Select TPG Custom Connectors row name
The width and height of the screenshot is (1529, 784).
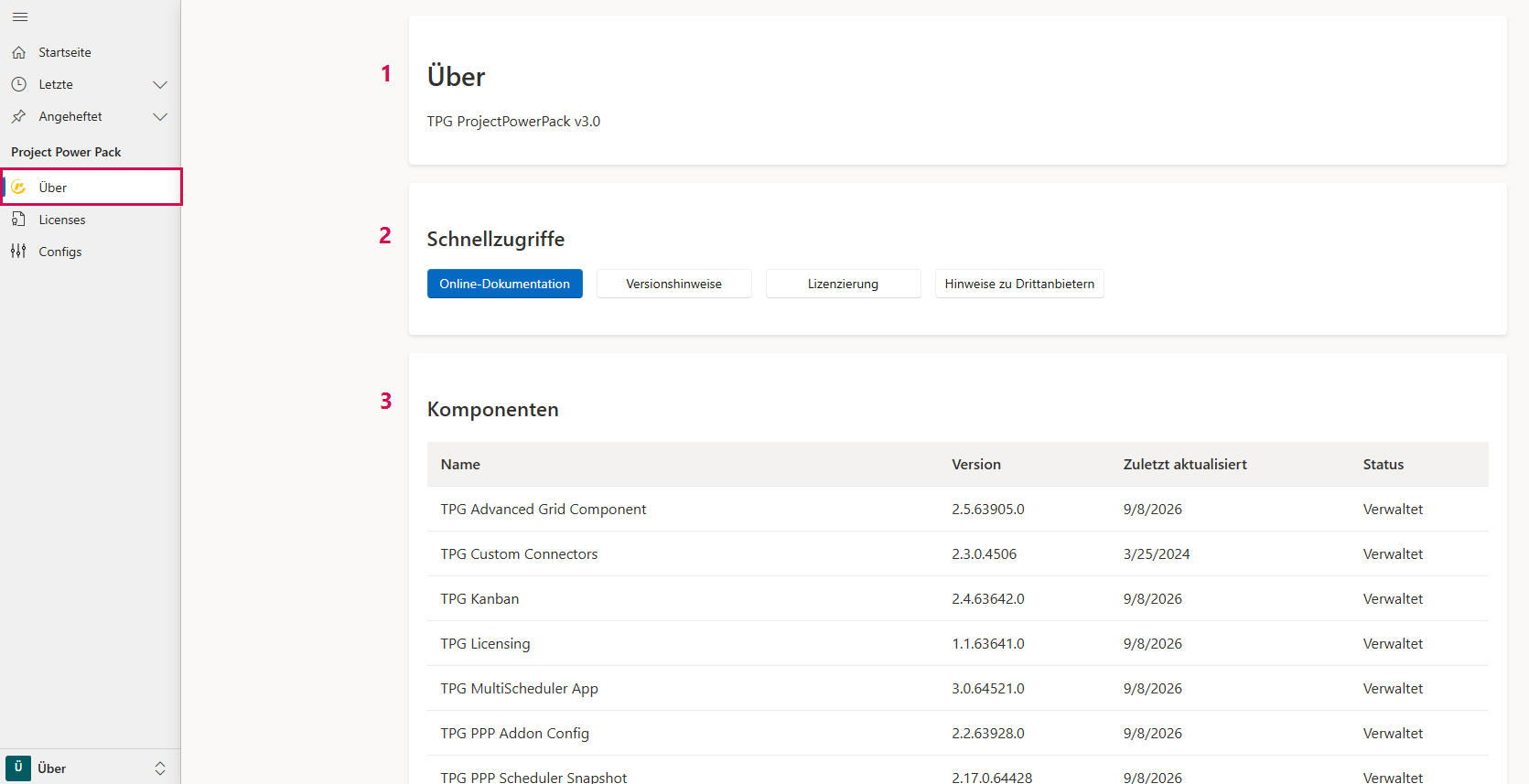coord(519,554)
